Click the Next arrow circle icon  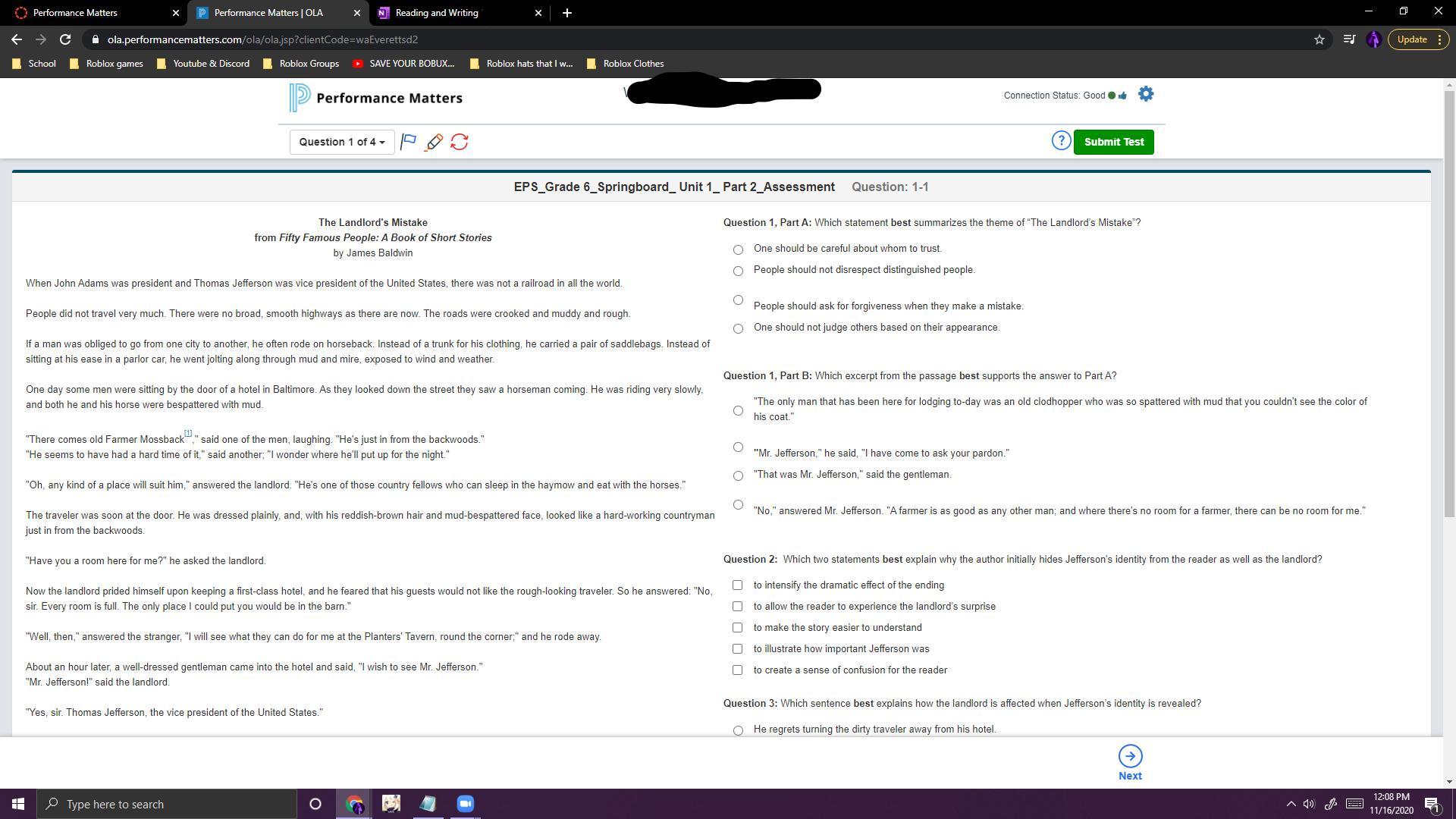coord(1130,756)
